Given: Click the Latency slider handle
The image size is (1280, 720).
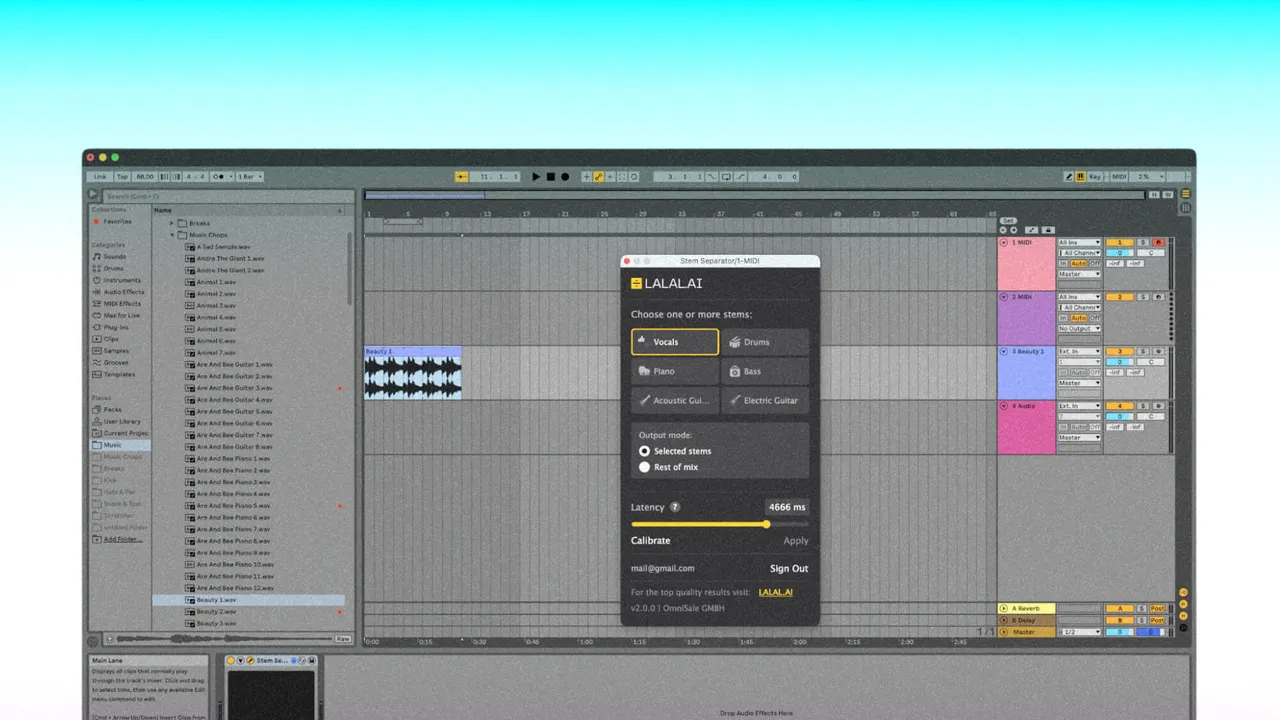Looking at the screenshot, I should coord(767,524).
